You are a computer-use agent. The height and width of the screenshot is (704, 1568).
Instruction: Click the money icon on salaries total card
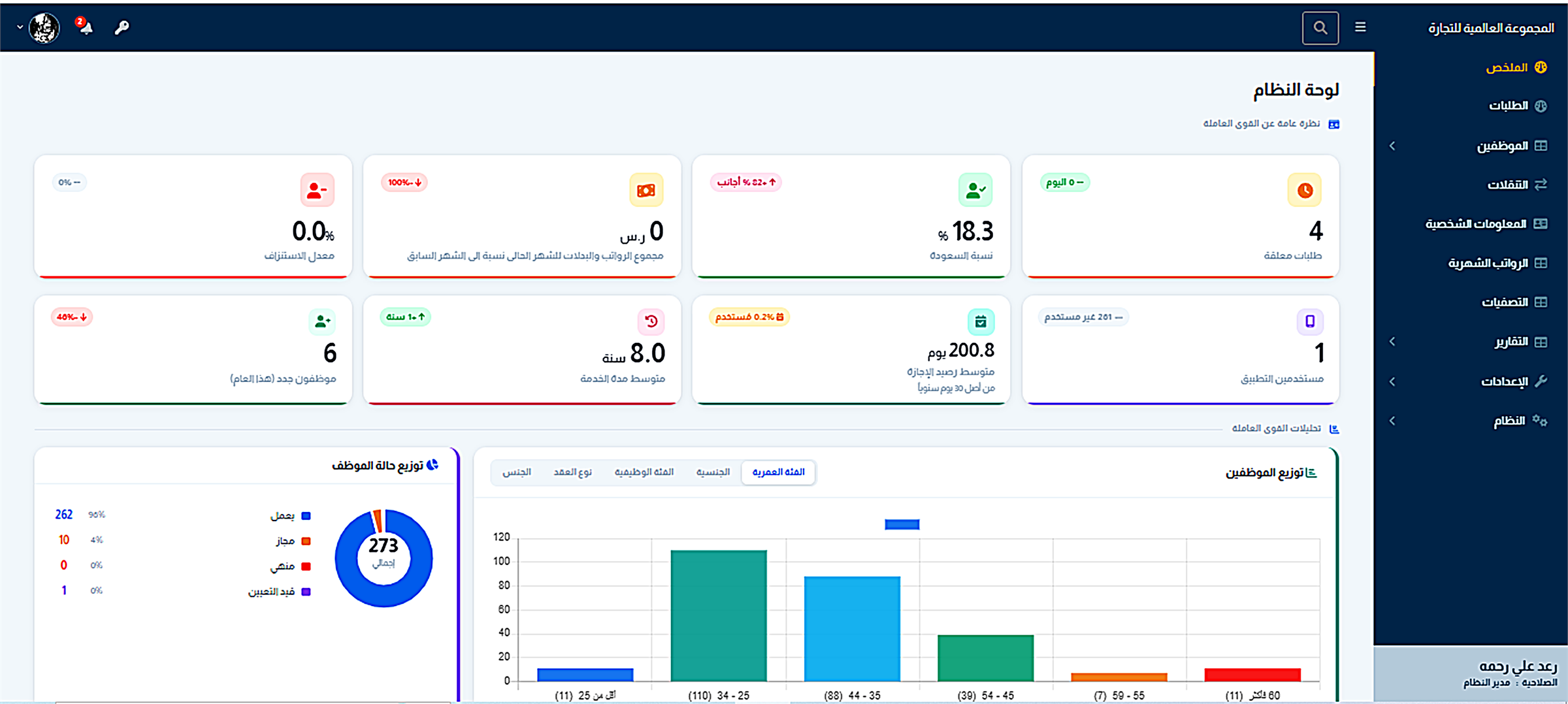coord(646,190)
